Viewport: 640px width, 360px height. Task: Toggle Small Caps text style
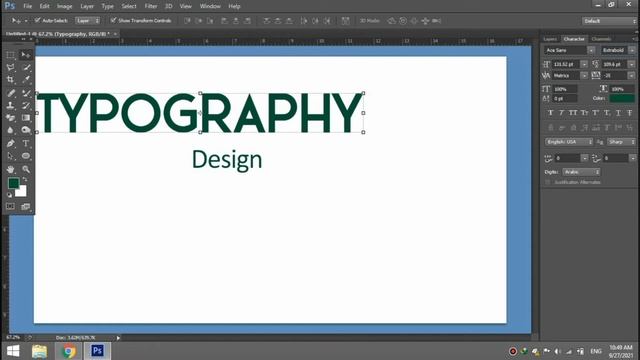(584, 113)
